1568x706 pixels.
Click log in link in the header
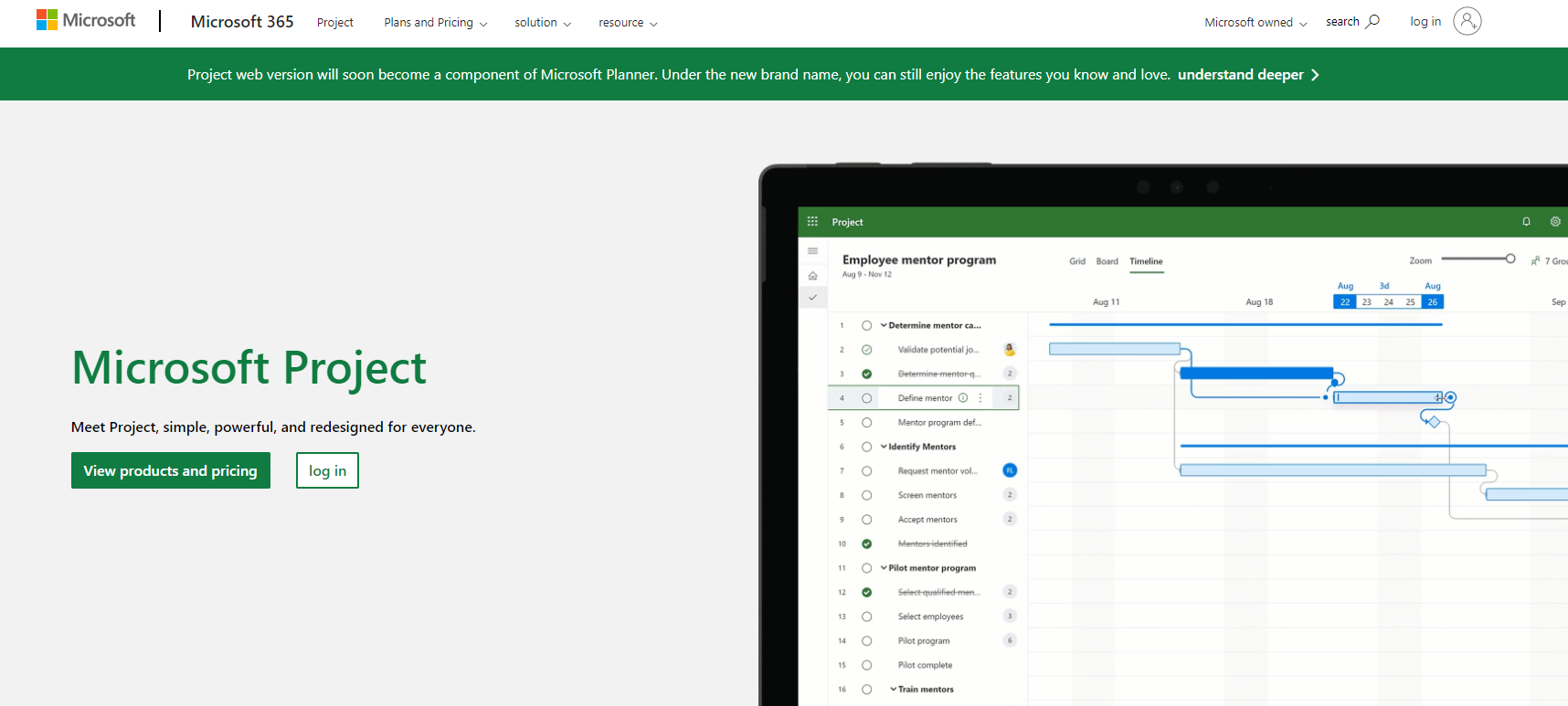pyautogui.click(x=1425, y=21)
